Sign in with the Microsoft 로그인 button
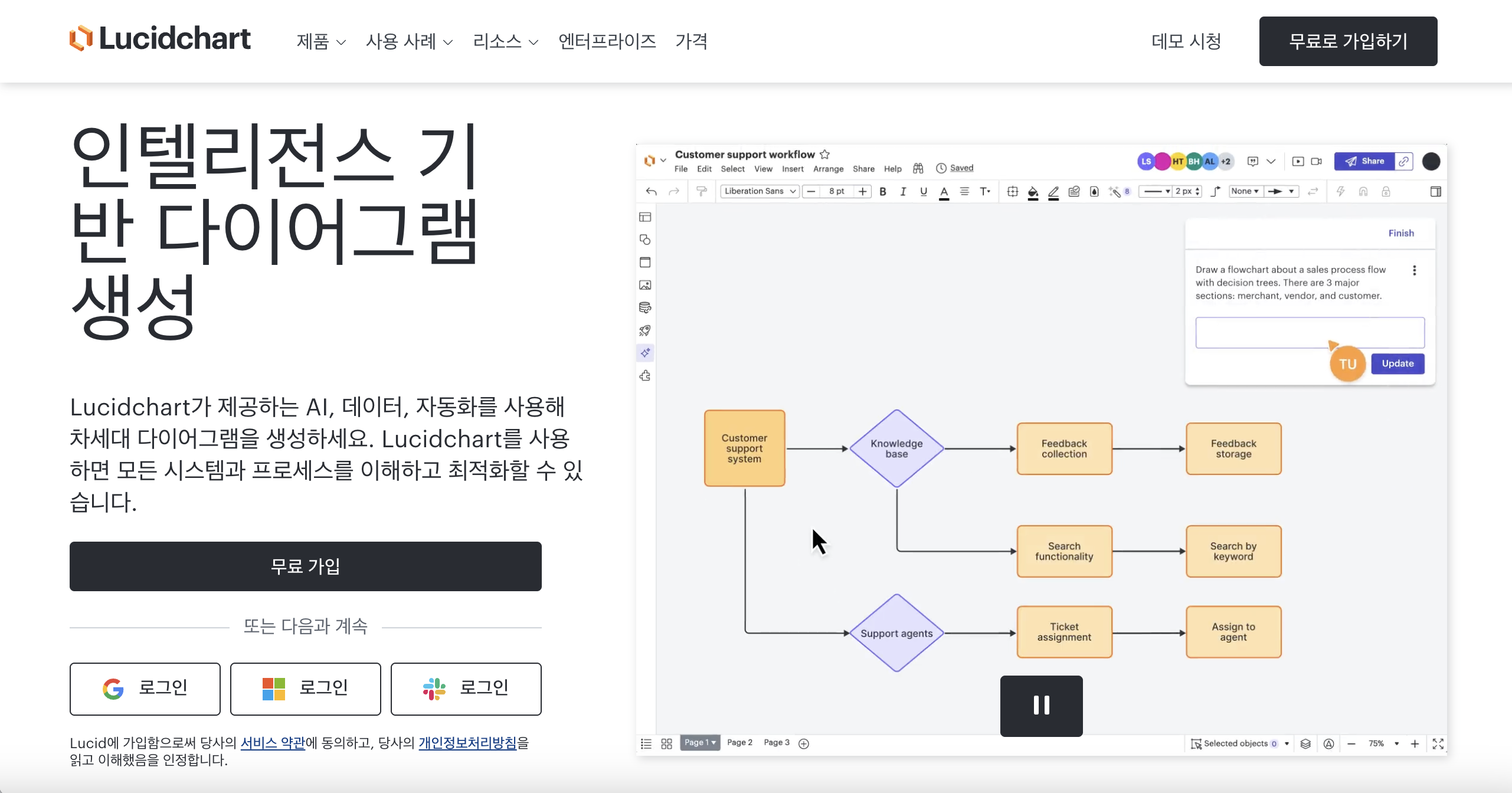Screen dimensions: 1512x793 coord(306,689)
